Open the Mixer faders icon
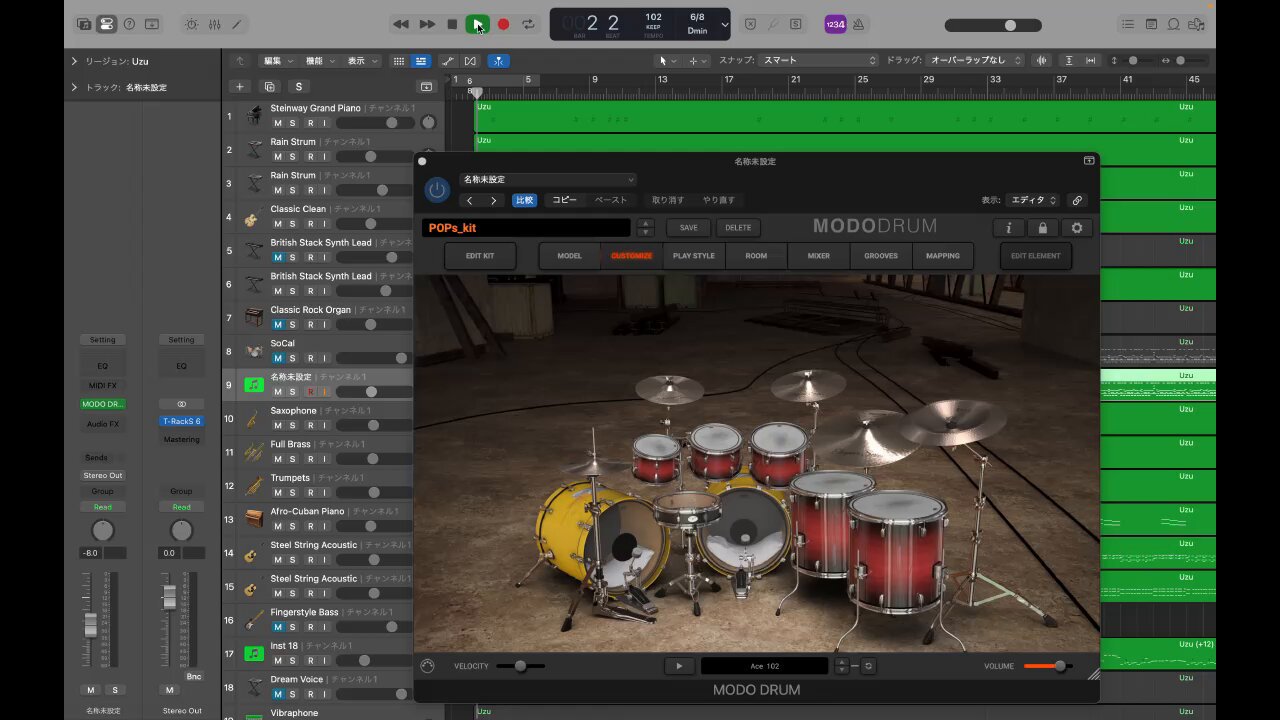This screenshot has width=1280, height=720. pos(214,24)
